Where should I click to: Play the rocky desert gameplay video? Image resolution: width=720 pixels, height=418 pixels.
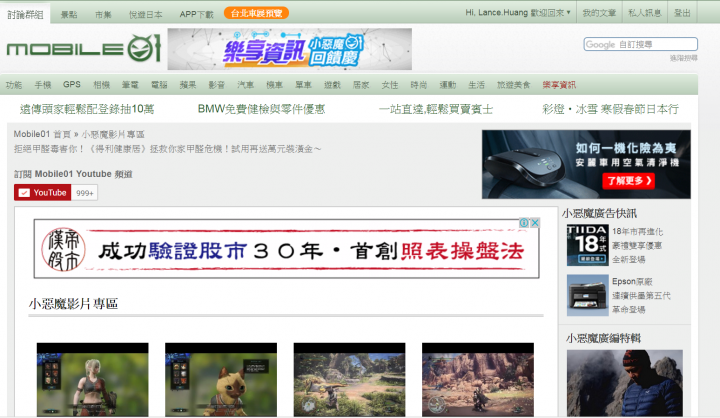tap(478, 380)
